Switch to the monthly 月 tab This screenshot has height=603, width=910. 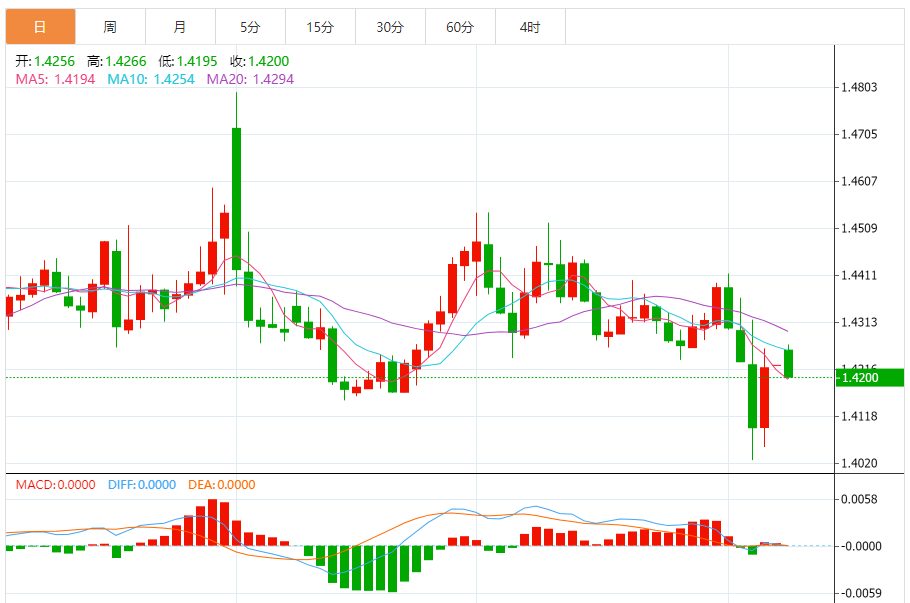coord(180,27)
